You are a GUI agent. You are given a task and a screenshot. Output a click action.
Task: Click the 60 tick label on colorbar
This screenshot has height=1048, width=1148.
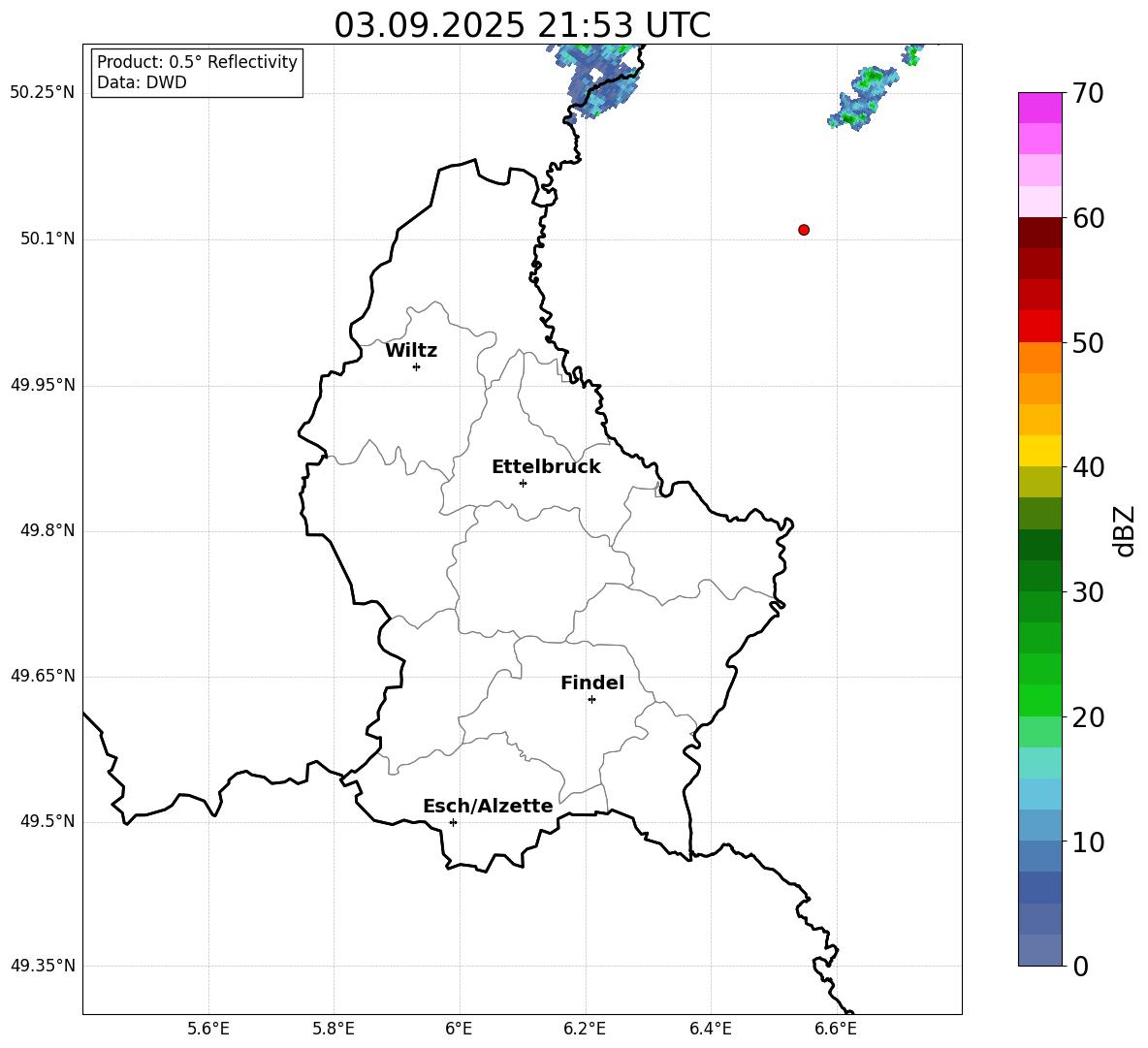click(1088, 218)
